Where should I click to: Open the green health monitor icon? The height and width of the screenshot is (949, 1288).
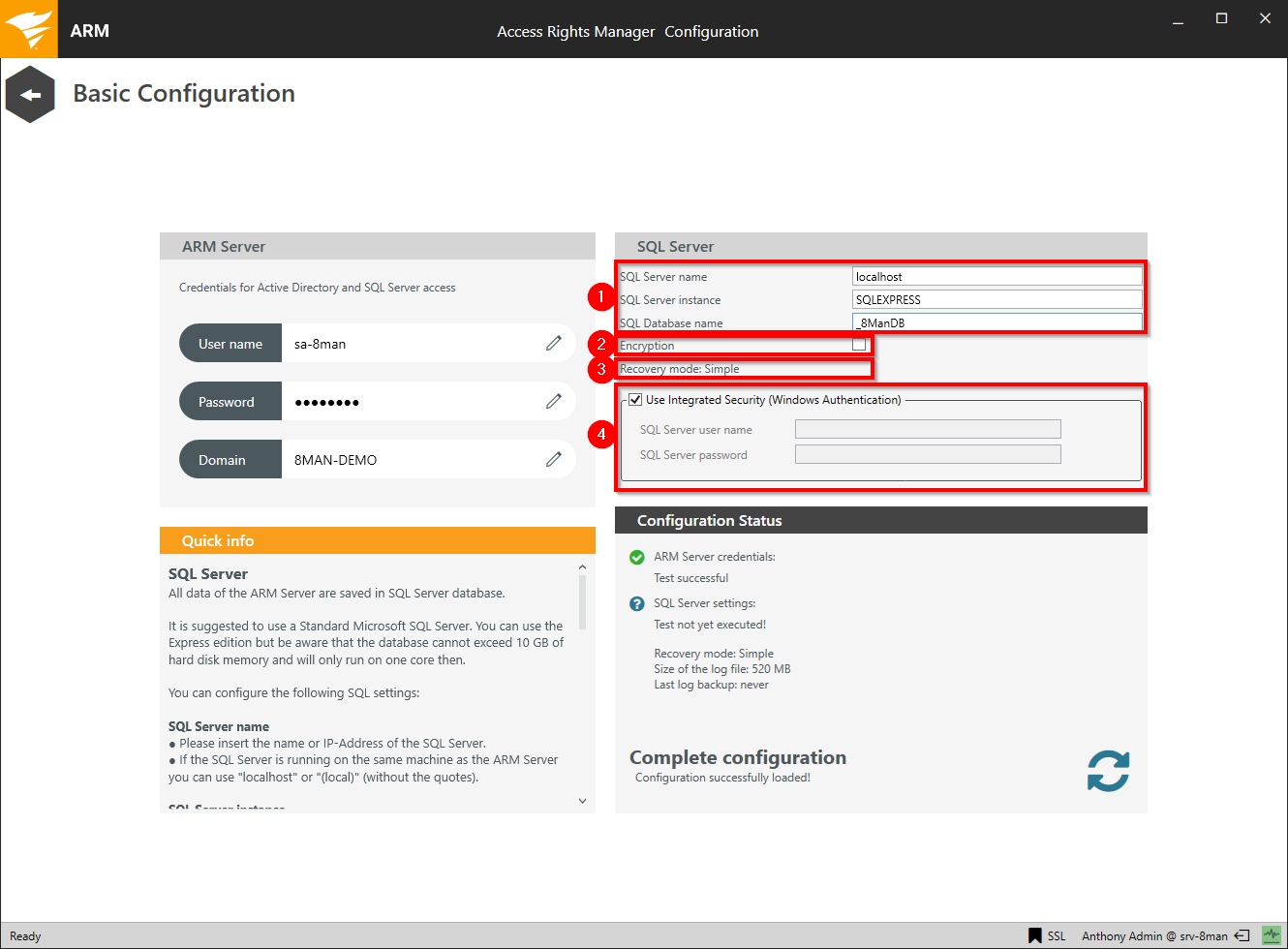point(1271,935)
